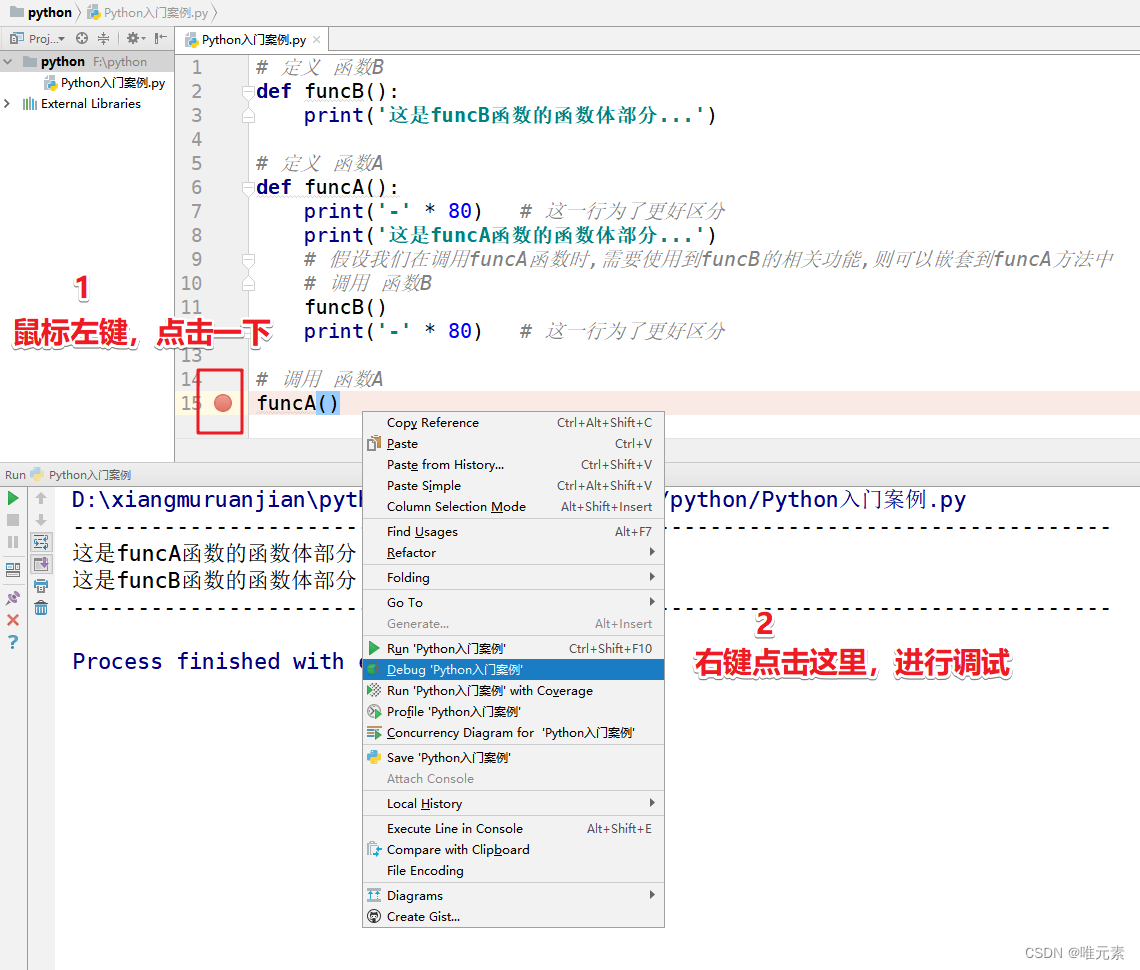
Task: Switch to the Python入门案例.py editor tab
Action: point(247,38)
